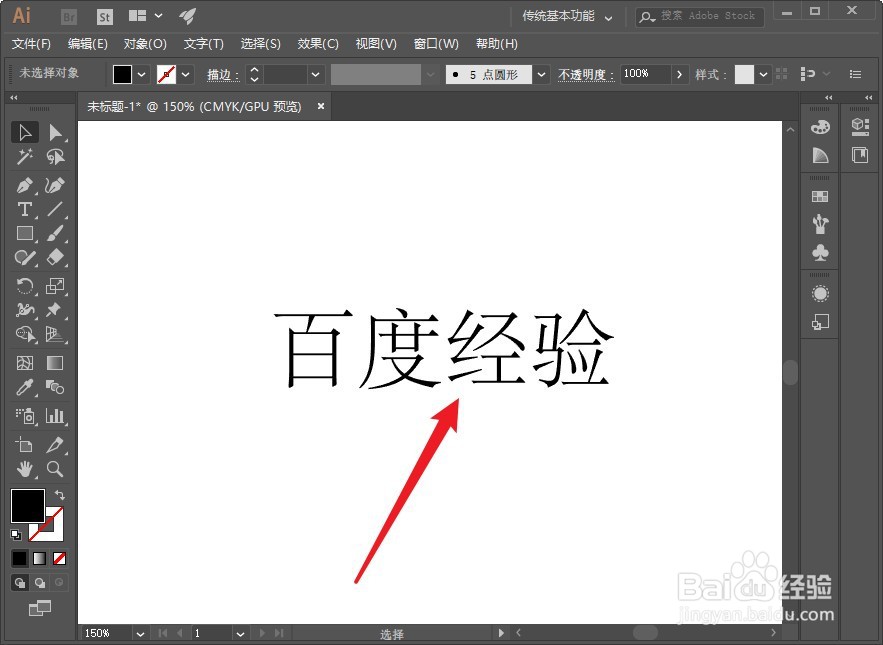
Task: Select the Slice tool
Action: point(55,445)
